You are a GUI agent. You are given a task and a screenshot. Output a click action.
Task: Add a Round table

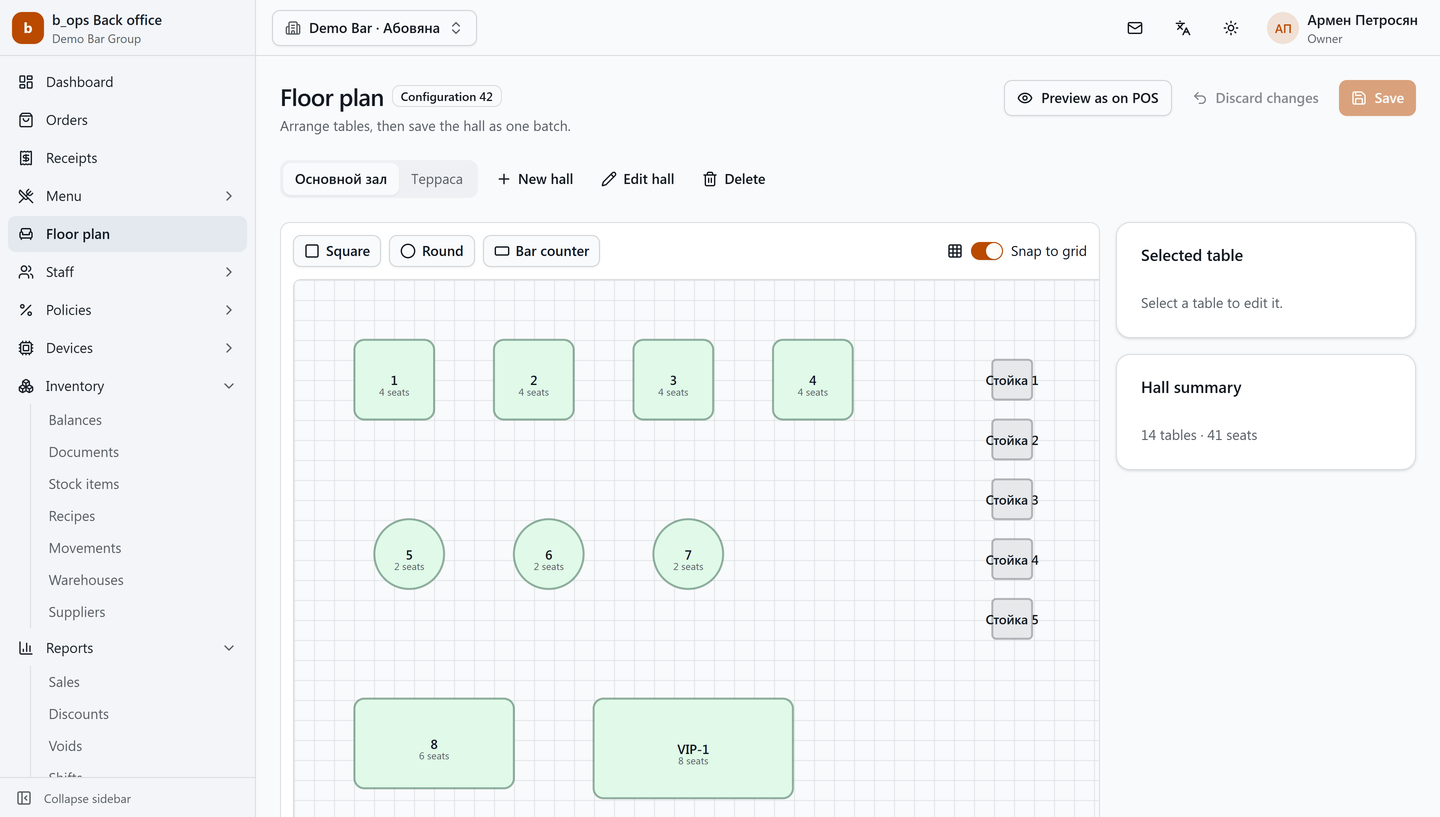click(x=432, y=251)
